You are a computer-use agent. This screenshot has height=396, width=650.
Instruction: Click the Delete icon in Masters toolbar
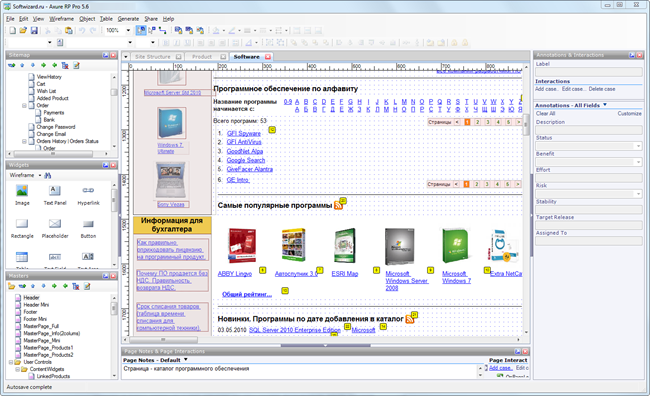point(75,286)
